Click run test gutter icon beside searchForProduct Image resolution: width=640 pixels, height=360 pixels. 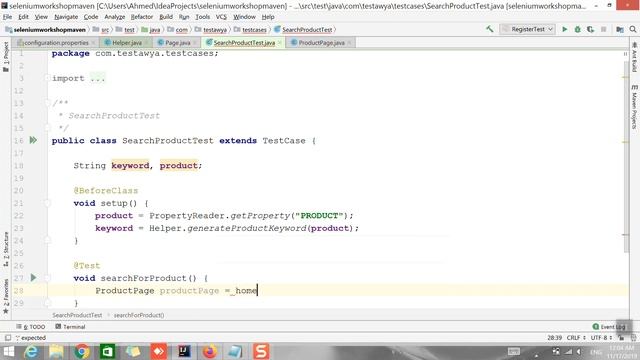(x=33, y=278)
